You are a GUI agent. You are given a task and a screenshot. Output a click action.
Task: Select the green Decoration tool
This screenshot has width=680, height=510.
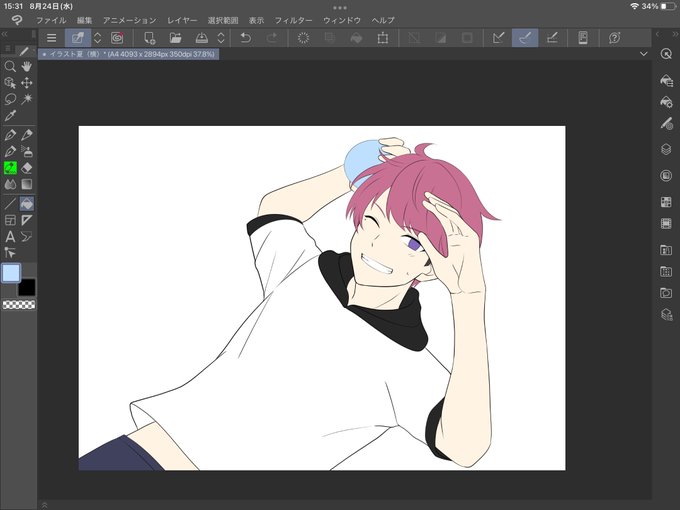[x=10, y=168]
